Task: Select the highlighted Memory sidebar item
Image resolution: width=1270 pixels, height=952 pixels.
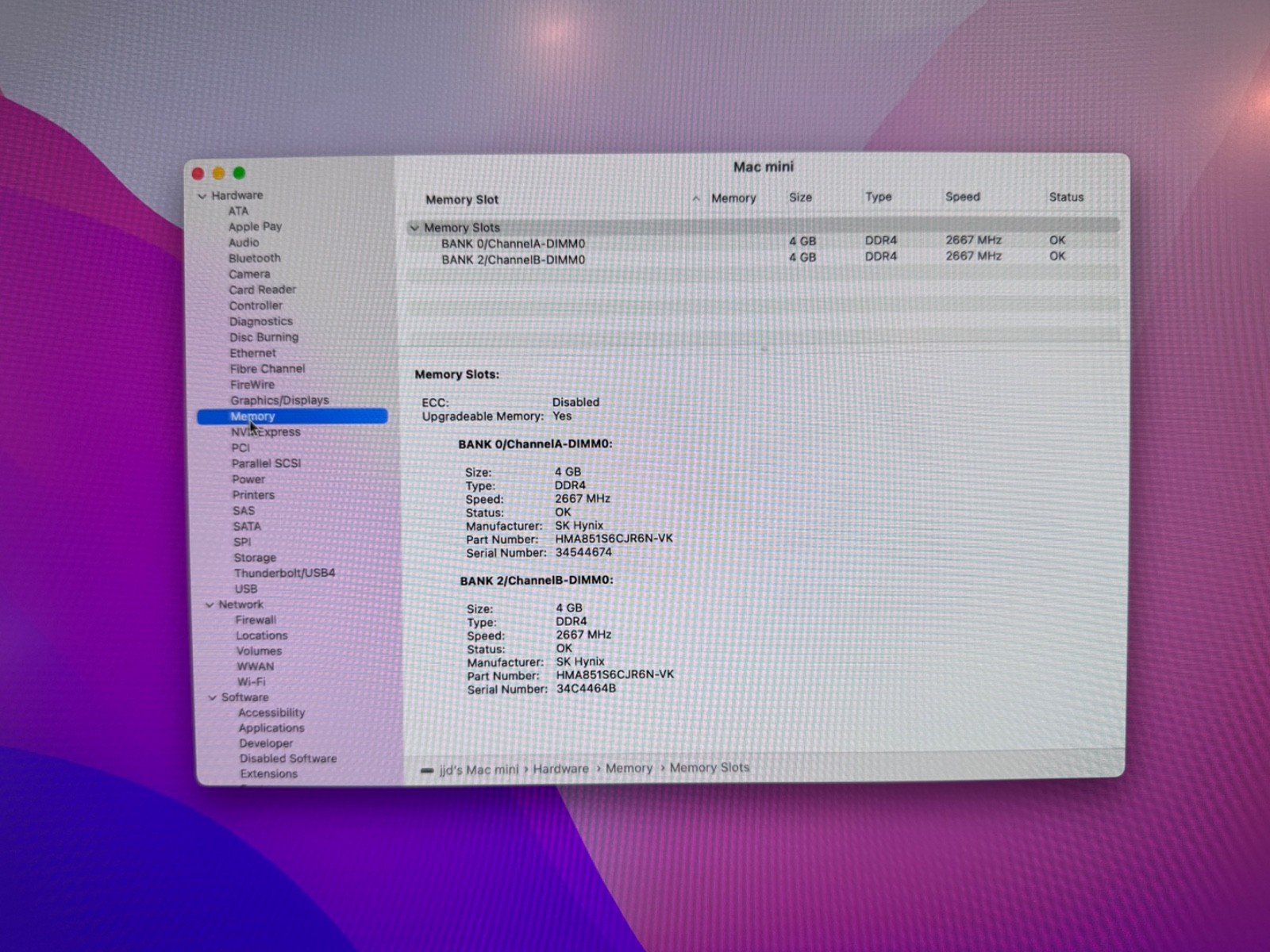Action: pos(292,416)
